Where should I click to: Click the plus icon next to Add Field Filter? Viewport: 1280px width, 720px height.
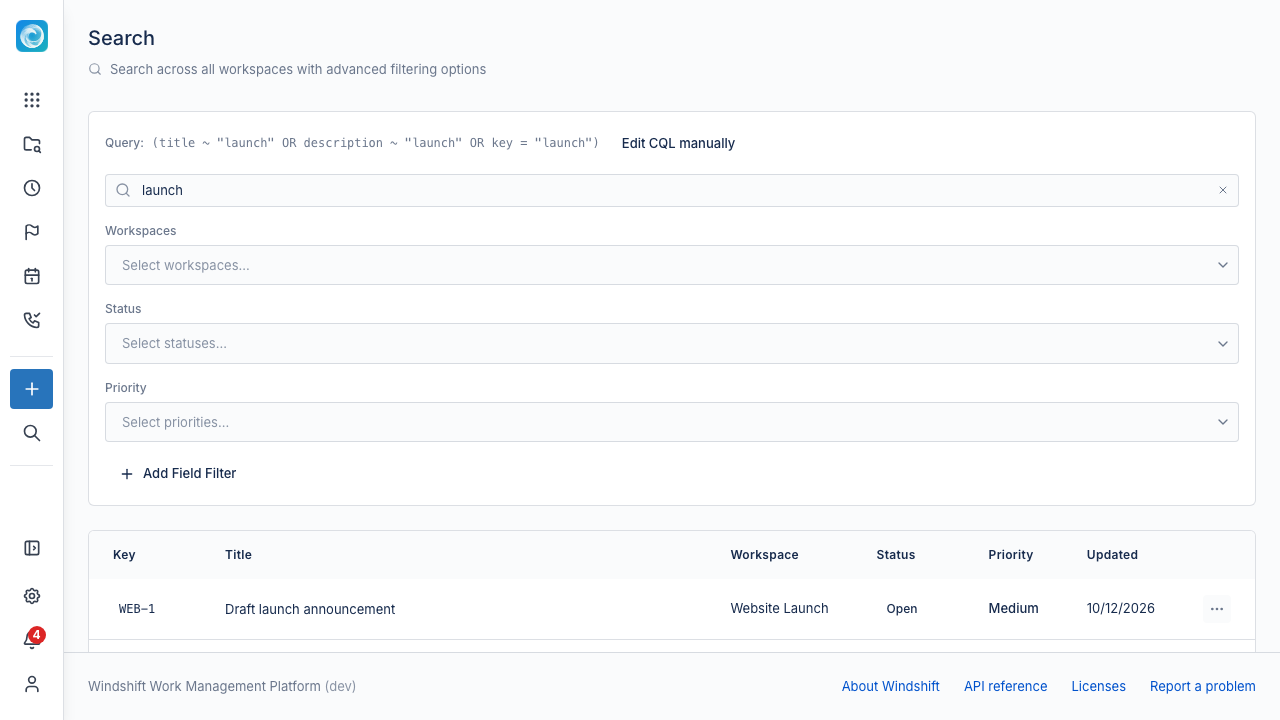127,474
